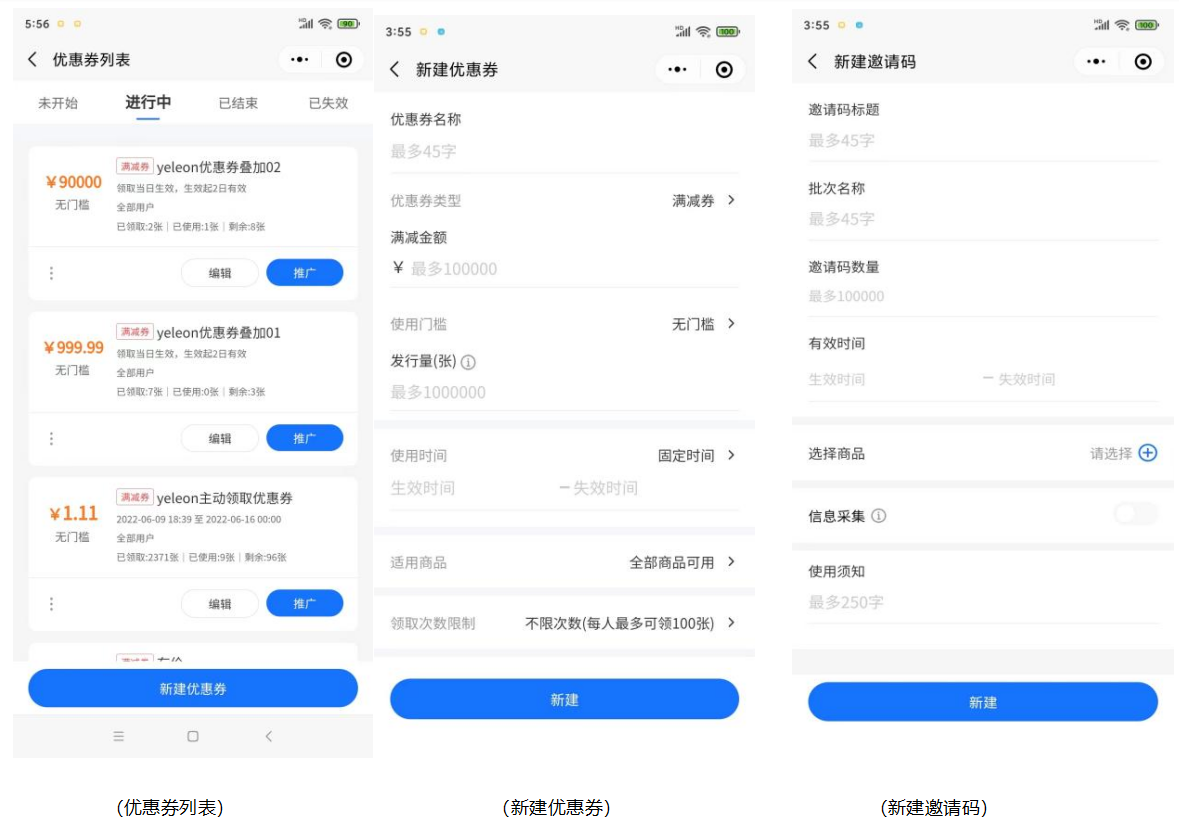The image size is (1179, 824).
Task: Tap 新建 on the 新建邀请码 screen
Action: tap(983, 702)
